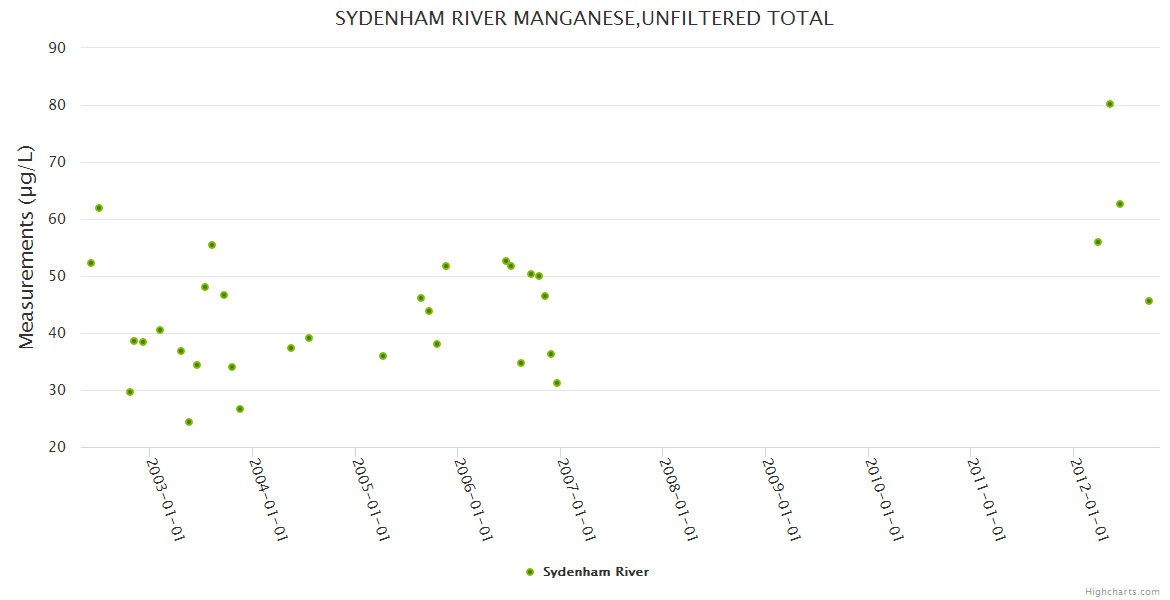The height and width of the screenshot is (600, 1170).
Task: Select the leftmost data point near 52
Action: [91, 263]
